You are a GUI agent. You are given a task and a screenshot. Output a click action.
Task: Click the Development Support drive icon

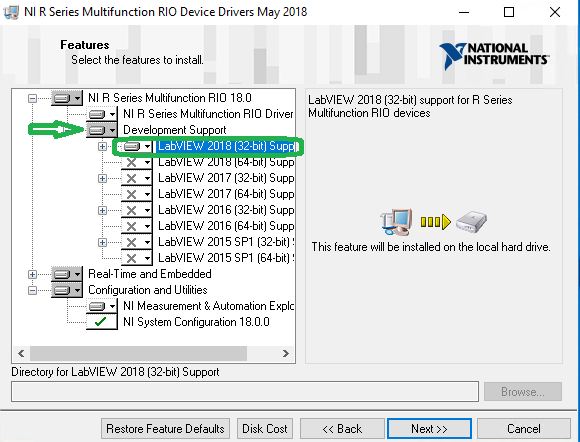(x=102, y=130)
